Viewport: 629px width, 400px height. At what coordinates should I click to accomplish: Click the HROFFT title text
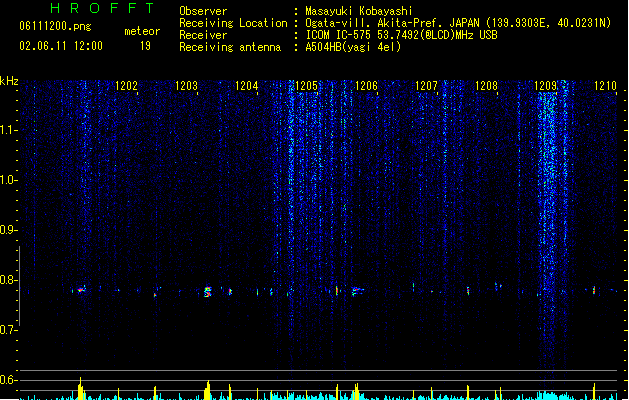[x=102, y=8]
